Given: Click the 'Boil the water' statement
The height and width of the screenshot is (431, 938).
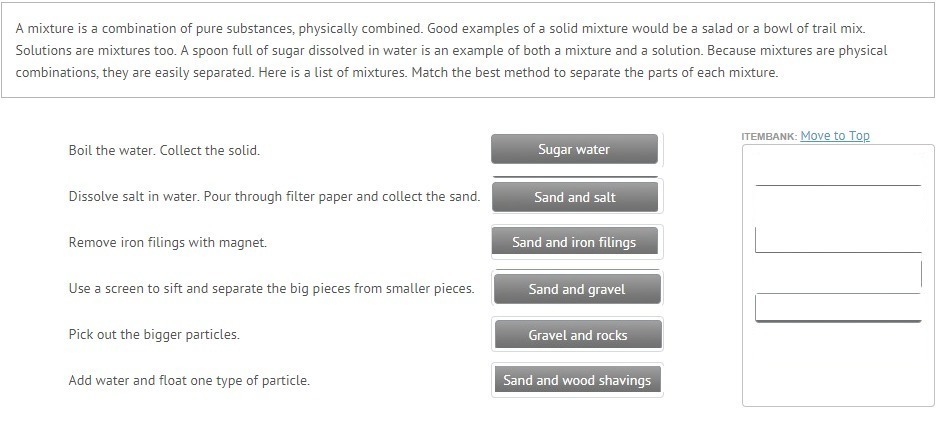Looking at the screenshot, I should pyautogui.click(x=164, y=150).
